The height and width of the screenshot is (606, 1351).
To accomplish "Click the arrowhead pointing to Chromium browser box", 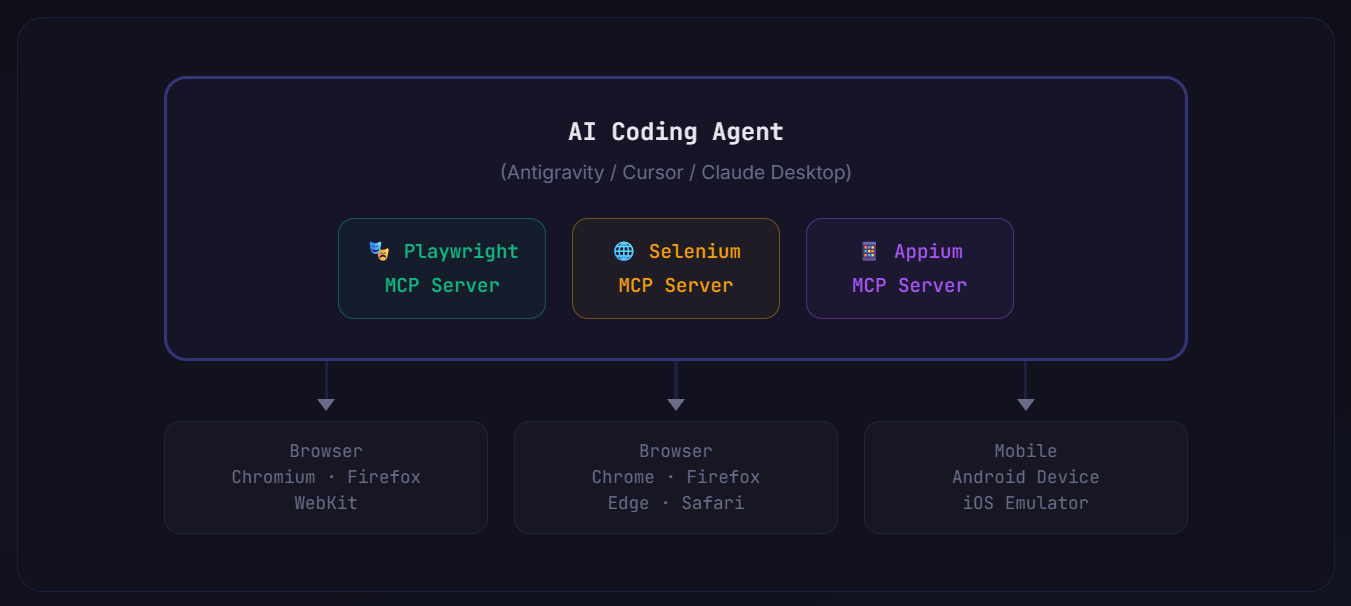I will click(326, 404).
